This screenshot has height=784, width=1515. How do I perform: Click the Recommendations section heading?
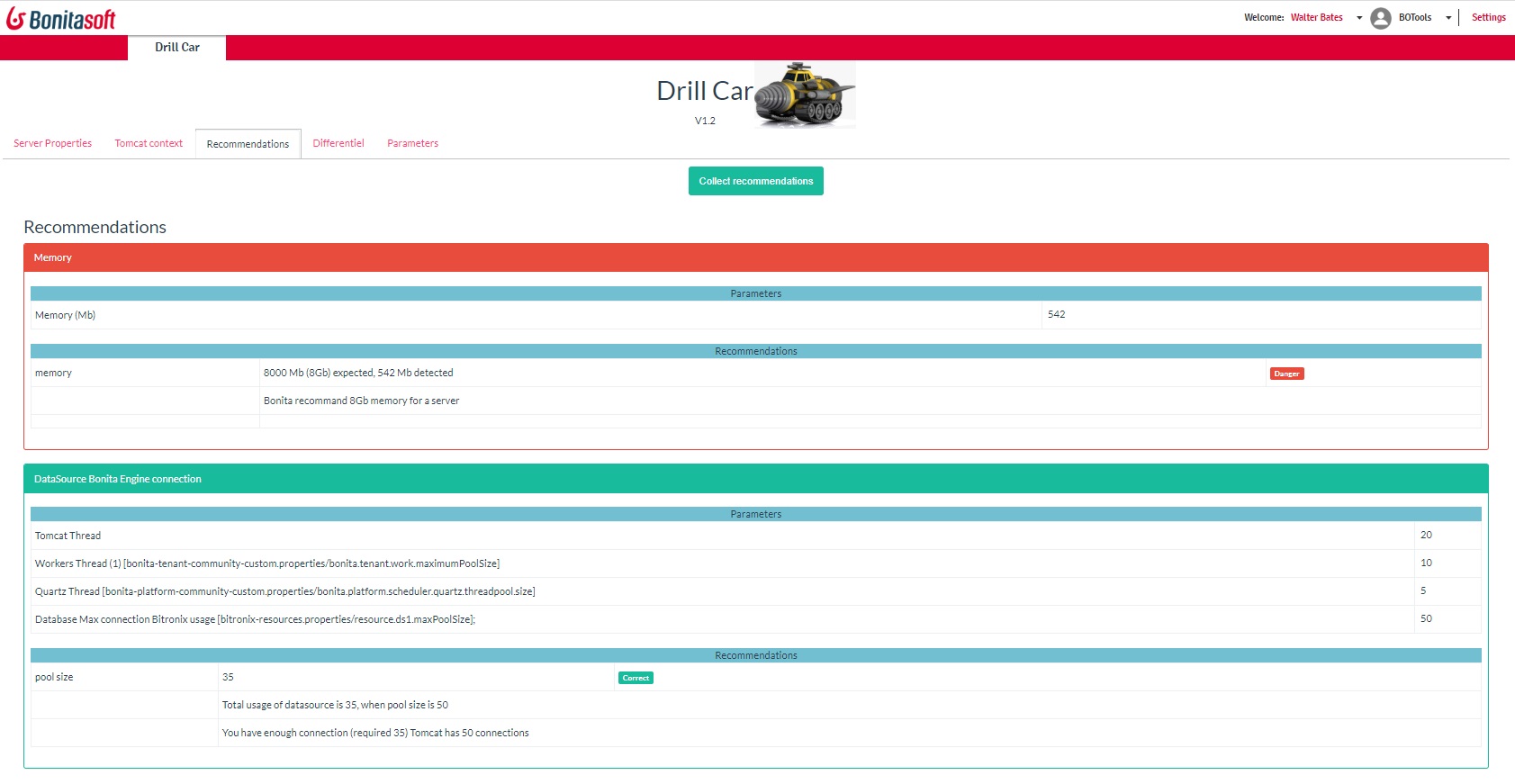pyautogui.click(x=95, y=227)
